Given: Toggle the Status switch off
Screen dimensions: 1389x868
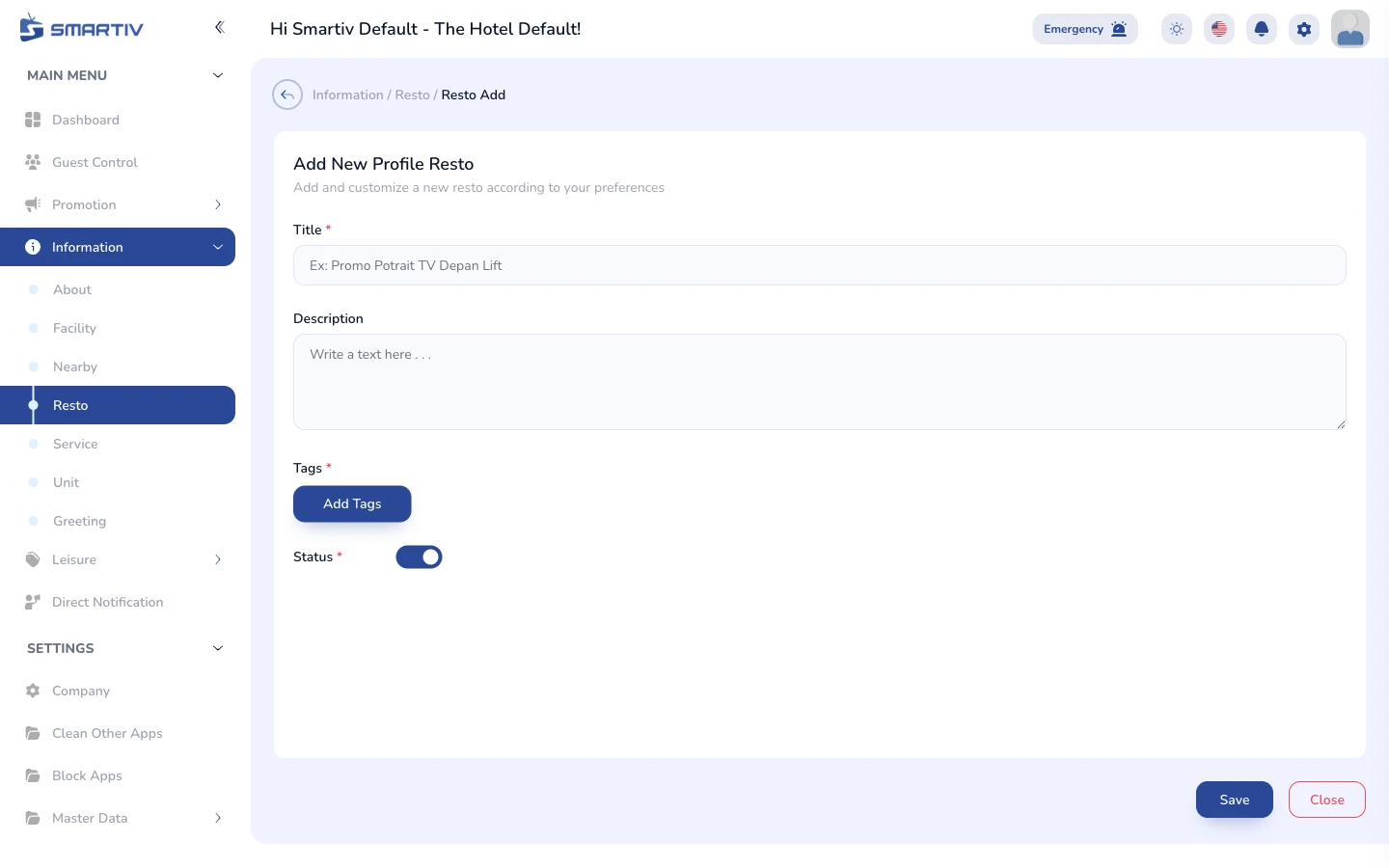Looking at the screenshot, I should click(x=419, y=556).
